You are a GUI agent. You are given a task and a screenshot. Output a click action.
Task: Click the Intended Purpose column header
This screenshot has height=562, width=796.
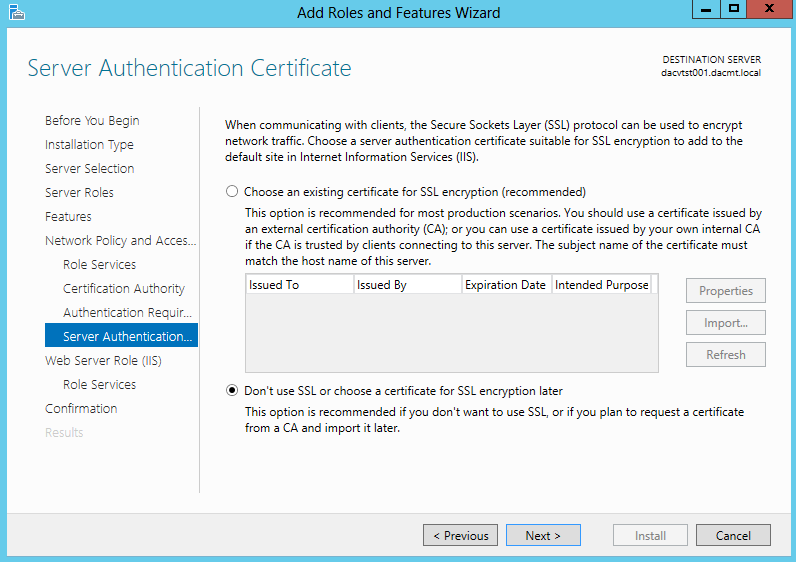(602, 285)
